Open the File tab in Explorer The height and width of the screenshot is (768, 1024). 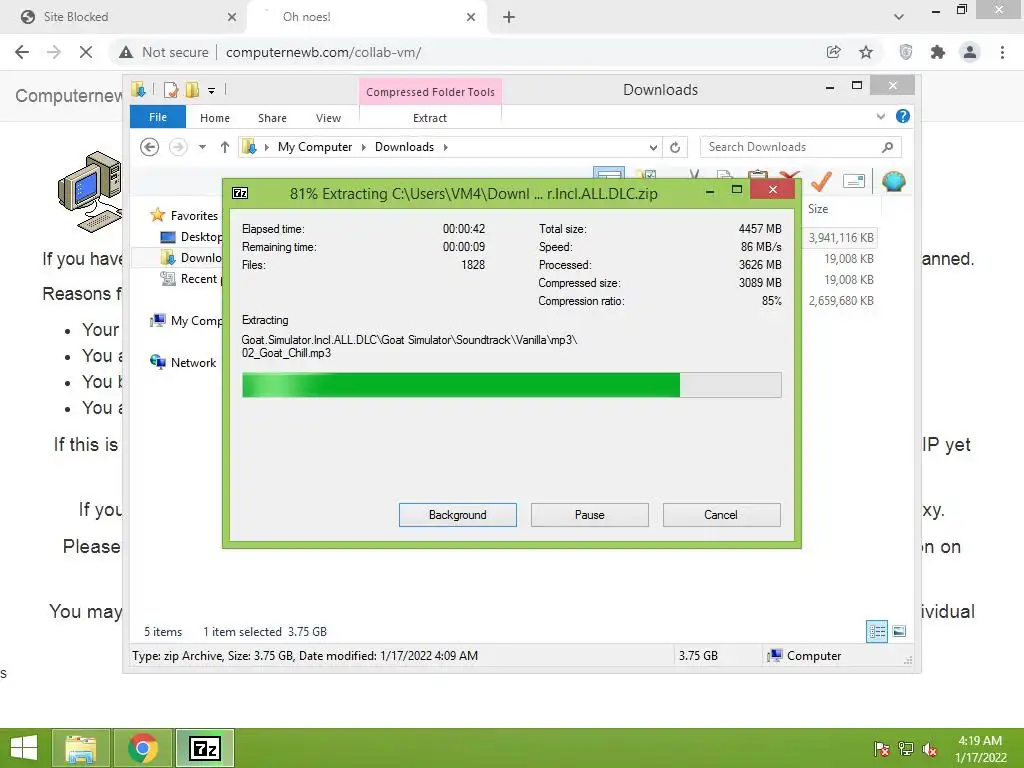[157, 117]
